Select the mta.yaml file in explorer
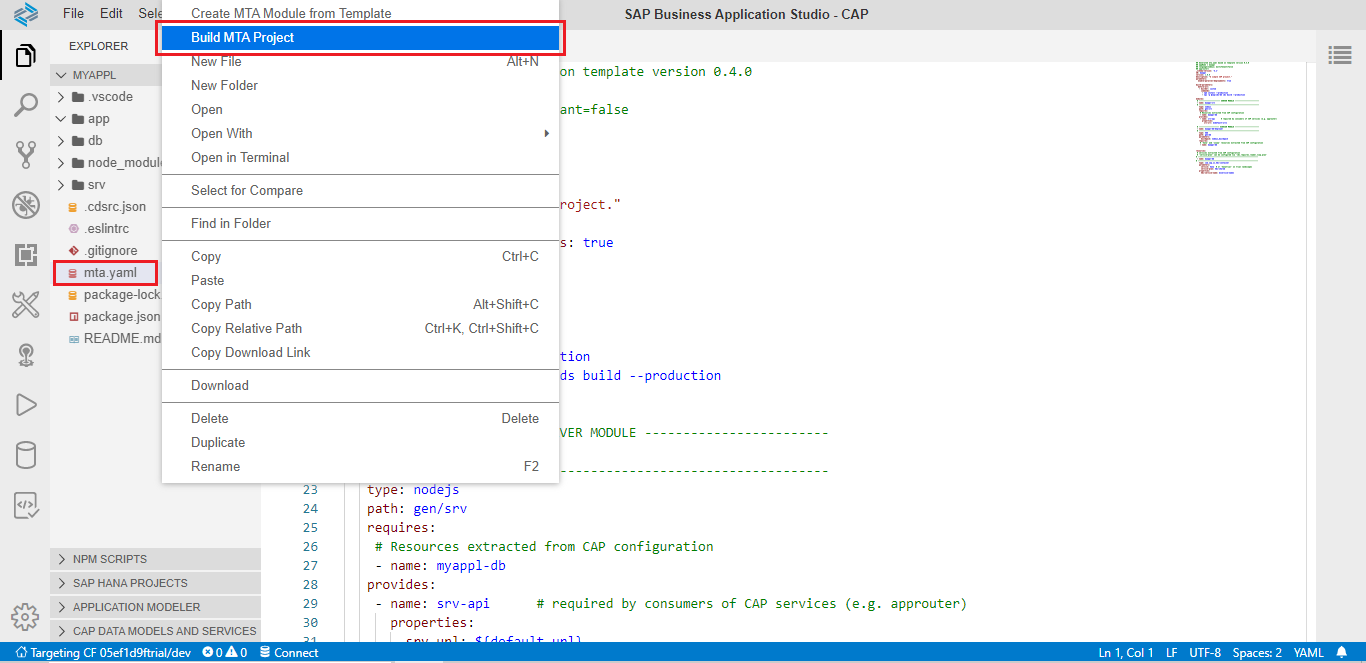This screenshot has height=663, width=1366. coord(109,273)
